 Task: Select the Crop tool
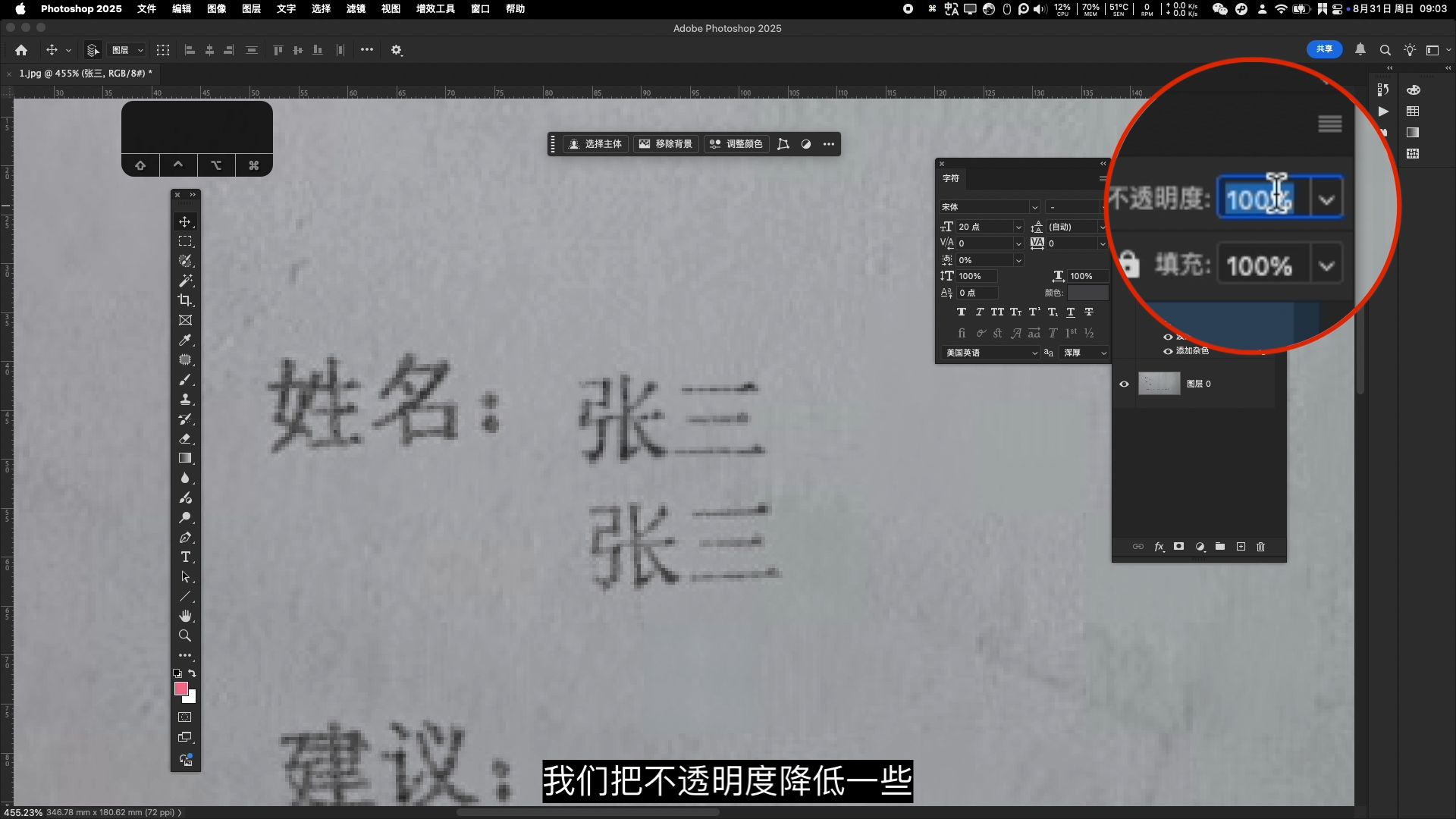tap(185, 300)
